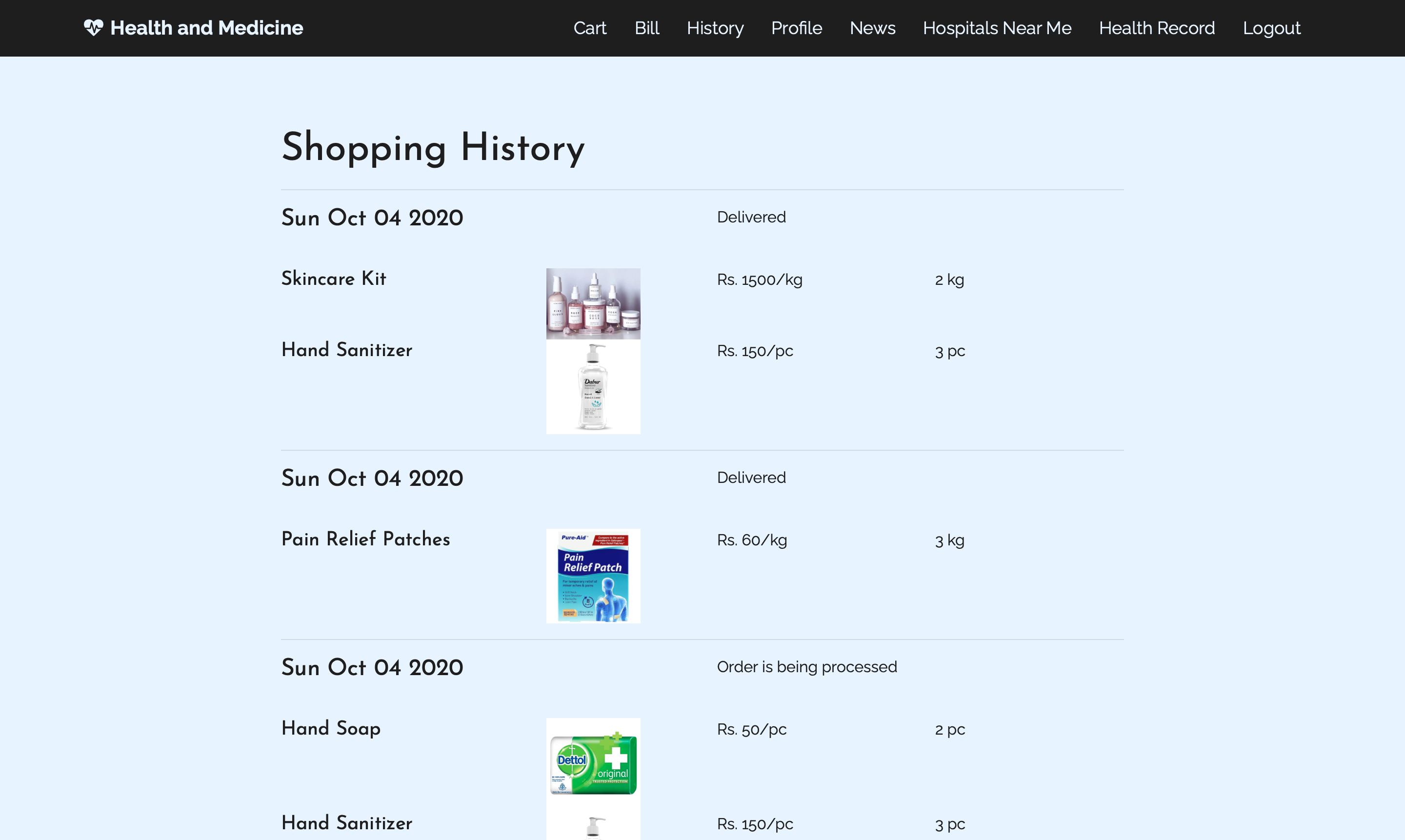Open the Cart page
The height and width of the screenshot is (840, 1405).
(x=589, y=28)
